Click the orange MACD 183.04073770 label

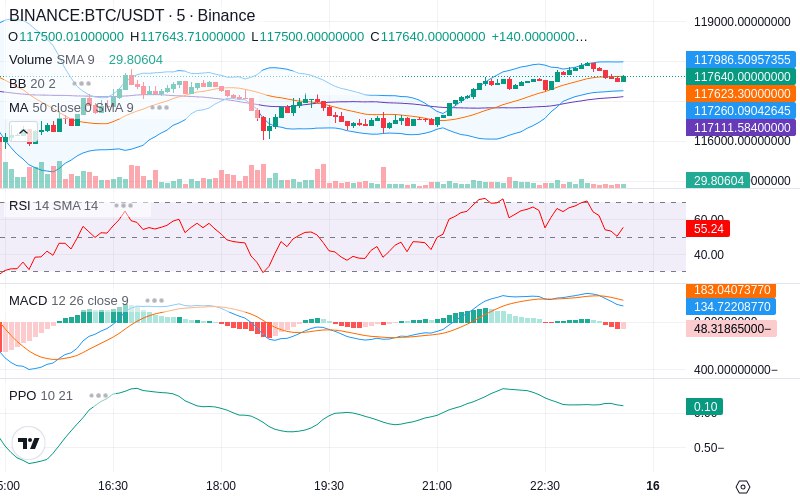click(x=731, y=290)
